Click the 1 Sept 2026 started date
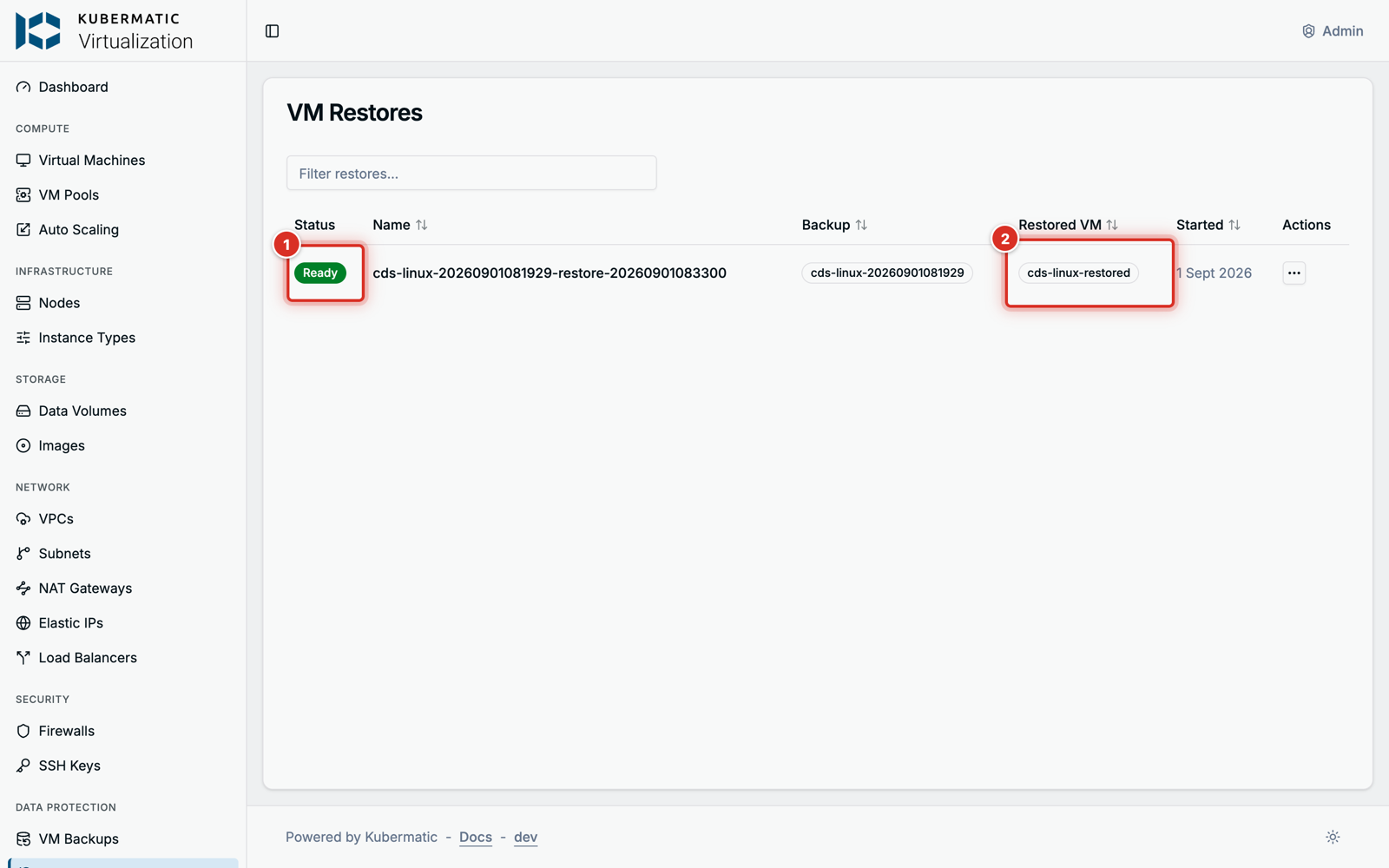Viewport: 1389px width, 868px height. pos(1214,273)
